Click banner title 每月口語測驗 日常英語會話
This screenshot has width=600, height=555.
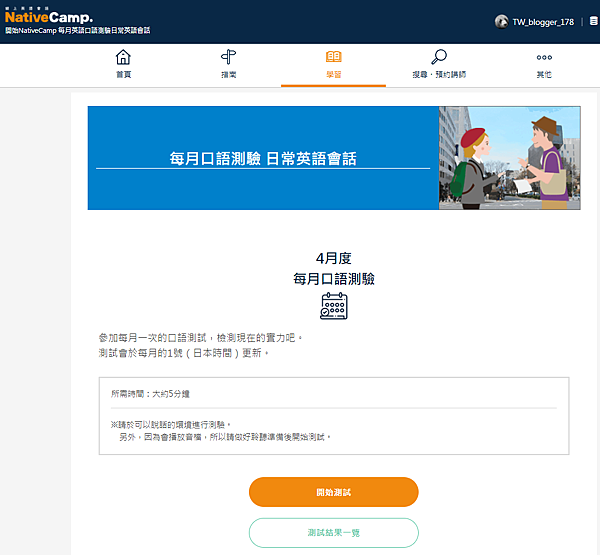click(x=263, y=158)
